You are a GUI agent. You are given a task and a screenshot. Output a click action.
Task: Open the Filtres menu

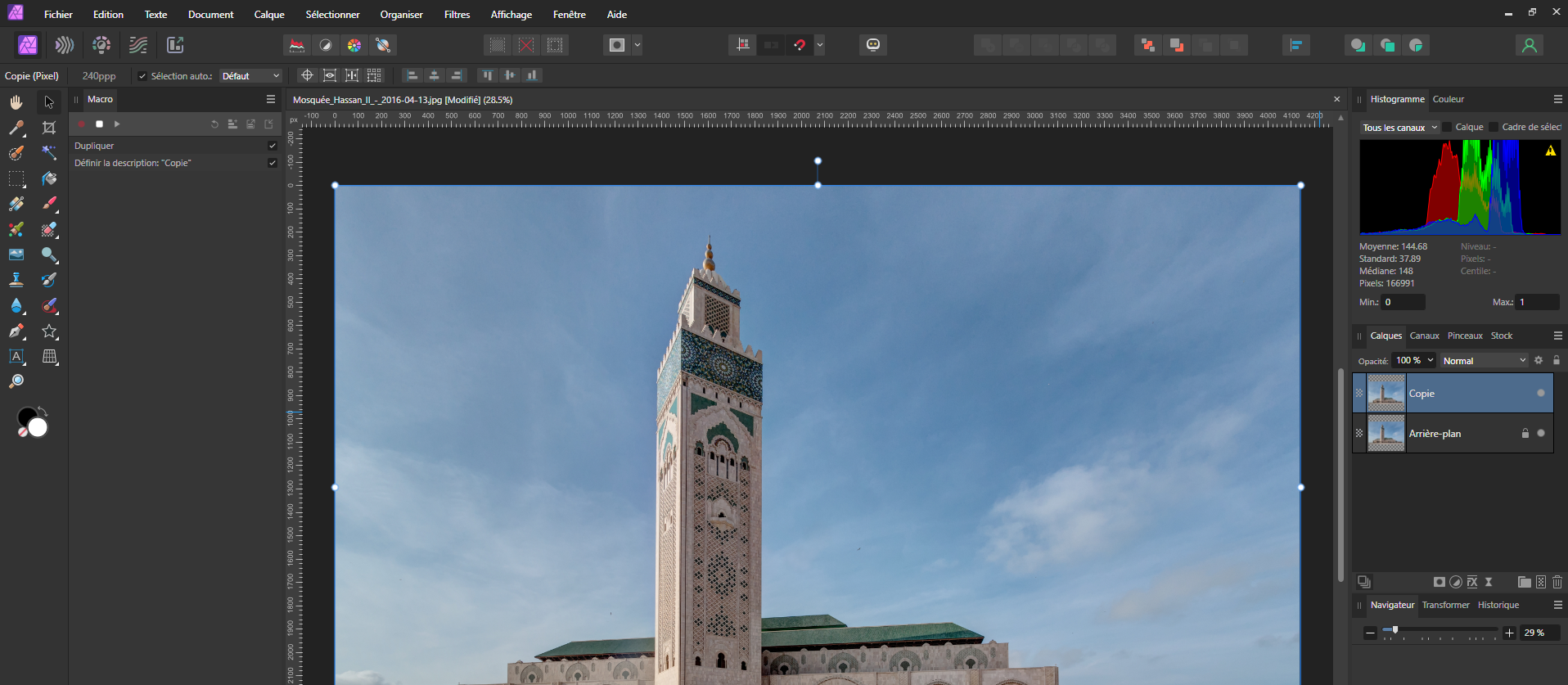coord(457,15)
